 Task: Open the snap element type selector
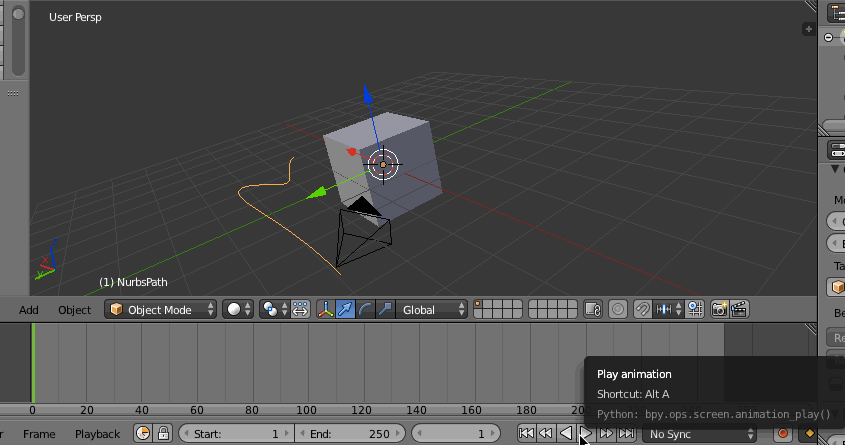tap(668, 310)
